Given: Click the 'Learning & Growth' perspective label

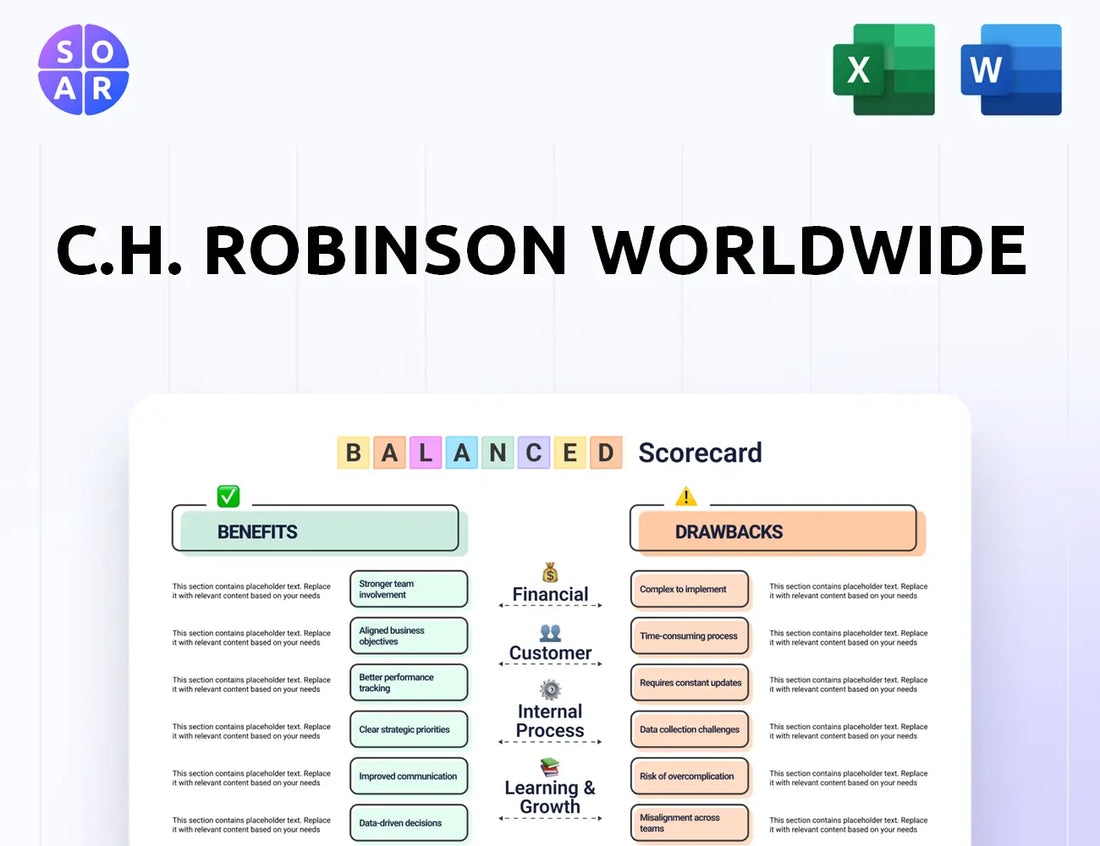Looking at the screenshot, I should tap(550, 797).
